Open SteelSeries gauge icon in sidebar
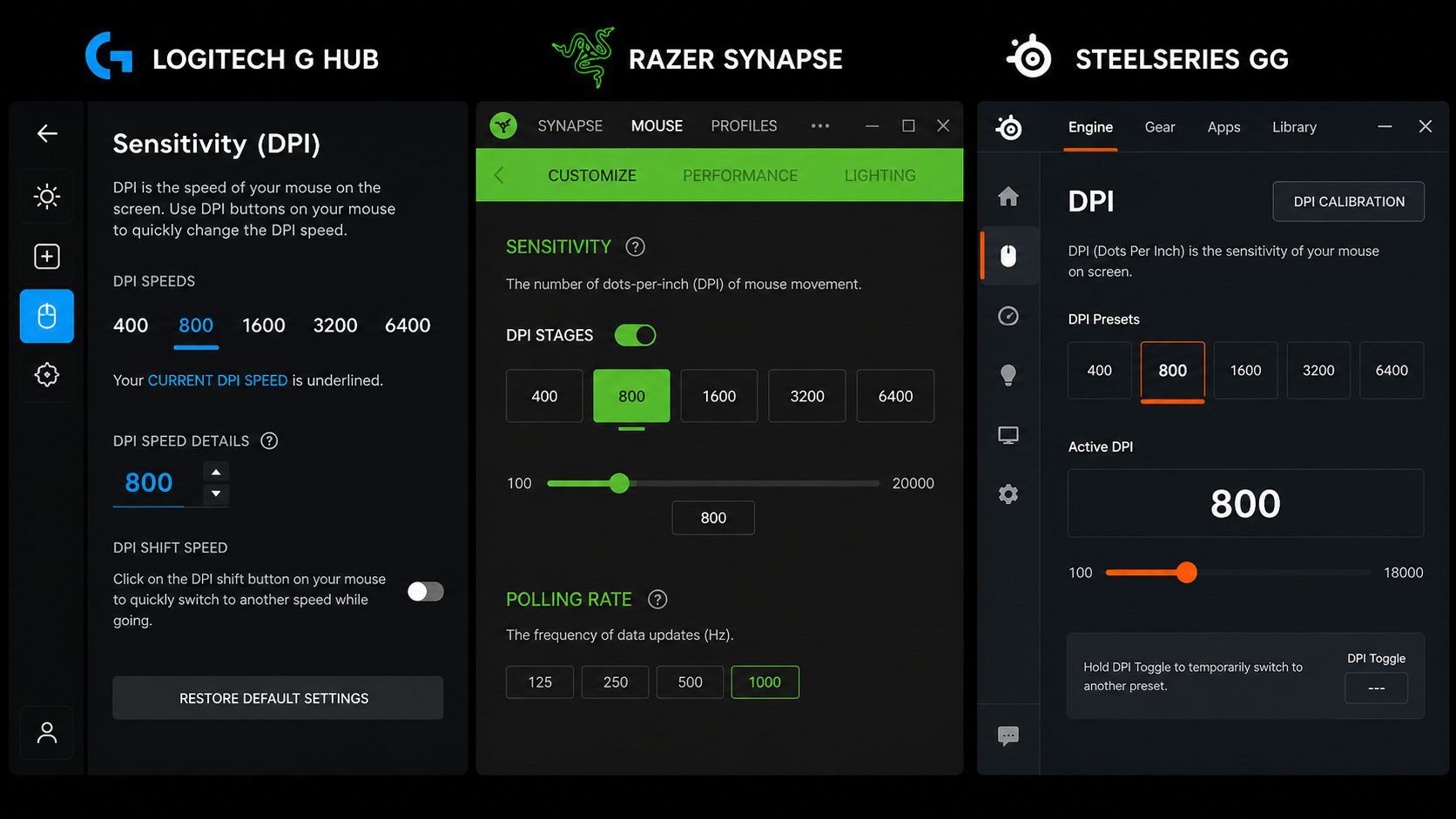 [x=1008, y=316]
